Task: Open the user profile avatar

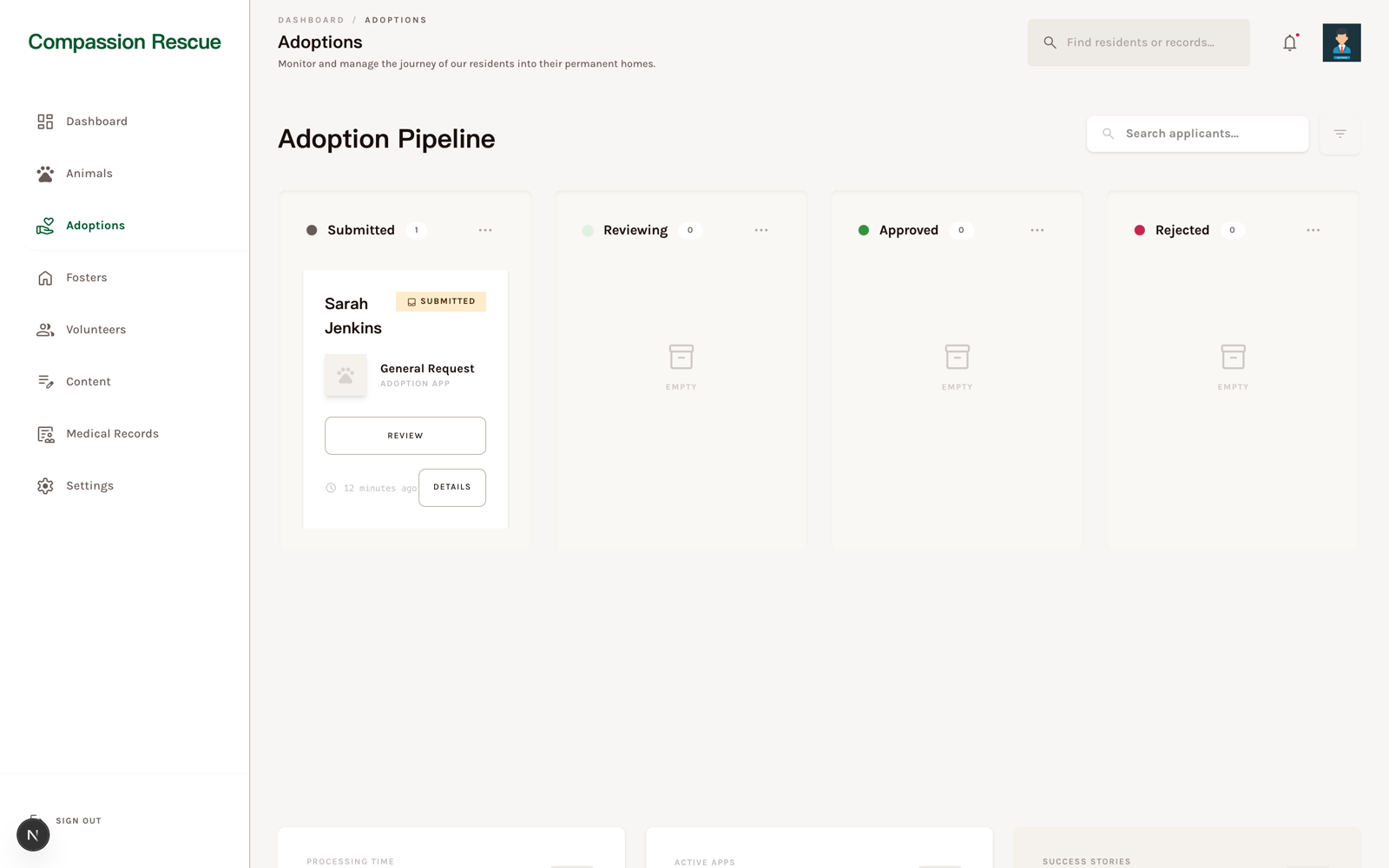Action: click(x=1341, y=43)
